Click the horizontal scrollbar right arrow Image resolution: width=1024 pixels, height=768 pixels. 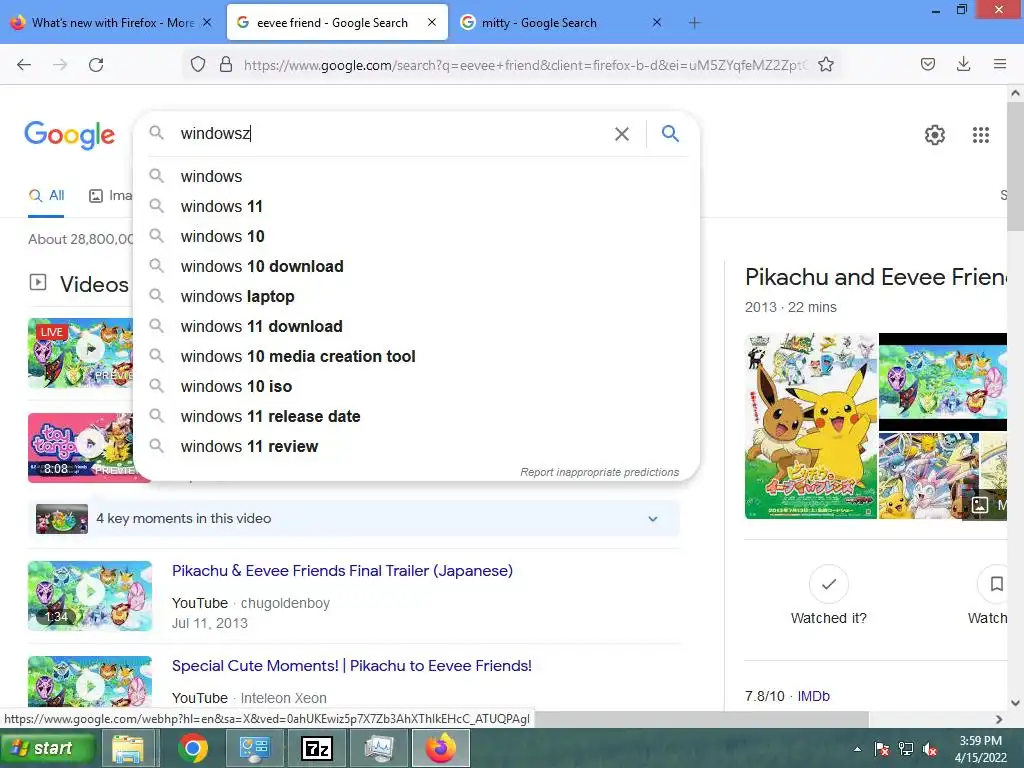[x=999, y=719]
